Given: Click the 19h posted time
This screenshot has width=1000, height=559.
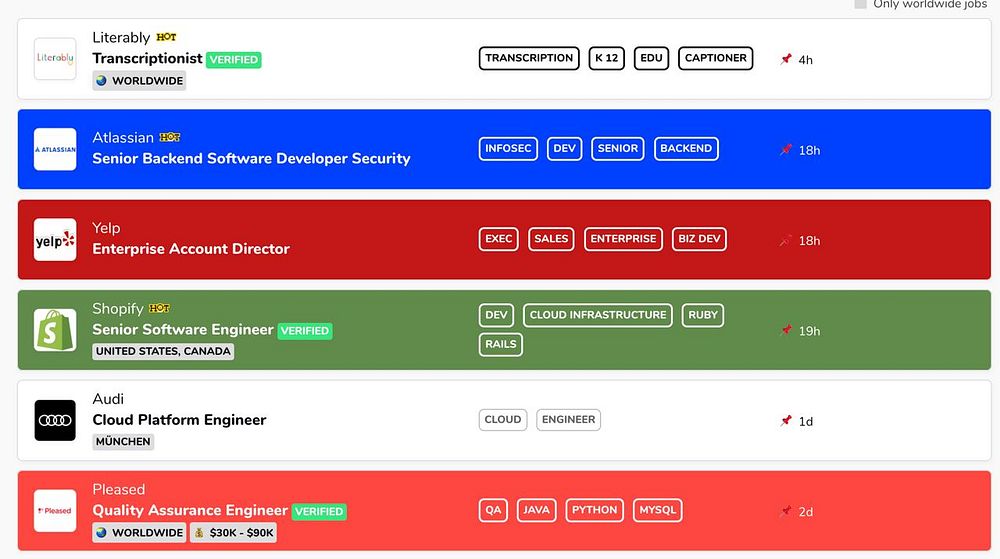Looking at the screenshot, I should [x=809, y=331].
